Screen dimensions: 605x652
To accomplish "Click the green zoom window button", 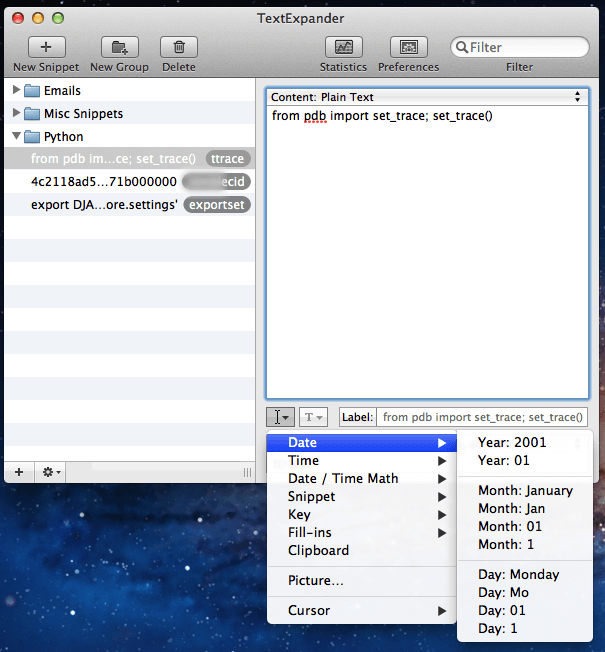I will point(58,18).
